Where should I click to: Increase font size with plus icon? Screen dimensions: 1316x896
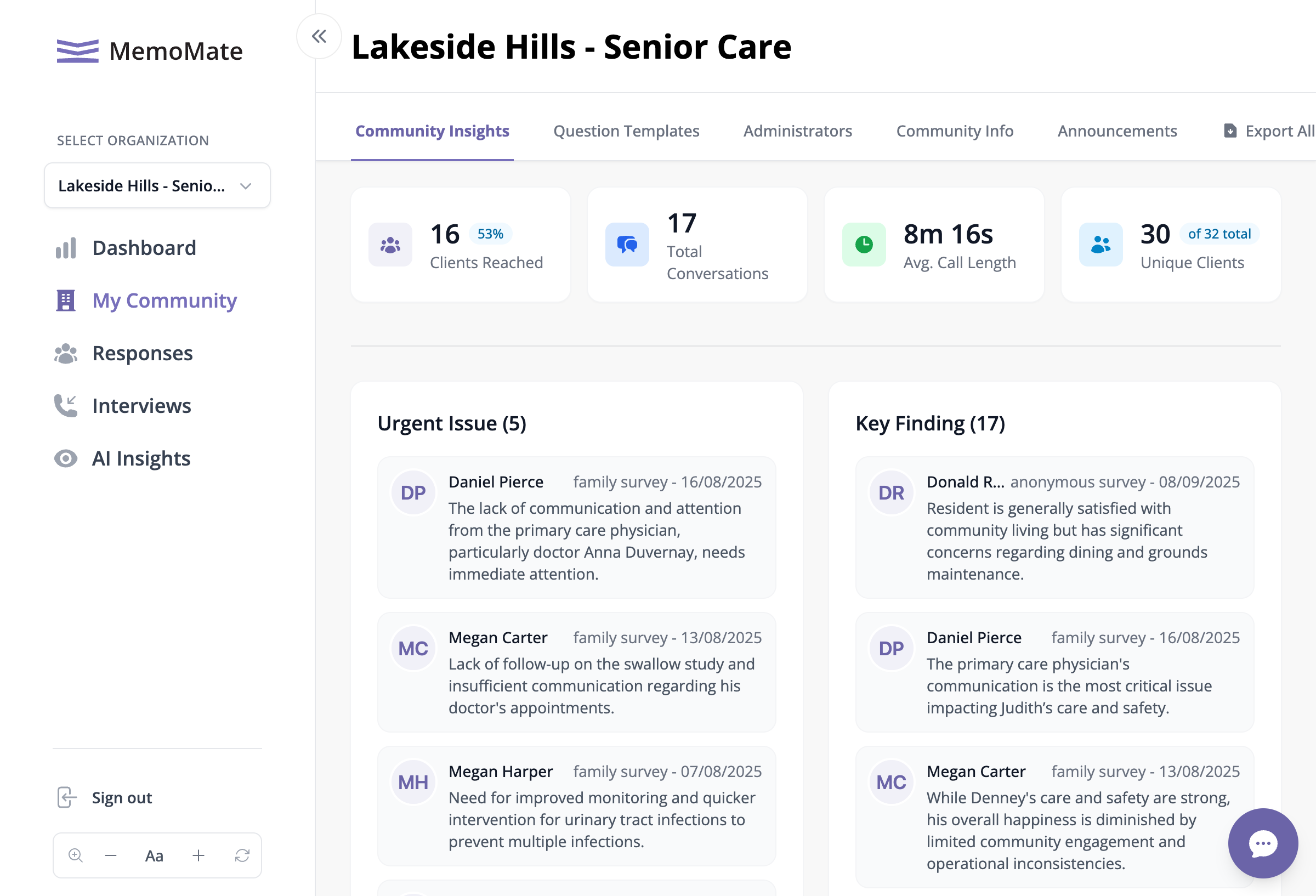tap(198, 855)
